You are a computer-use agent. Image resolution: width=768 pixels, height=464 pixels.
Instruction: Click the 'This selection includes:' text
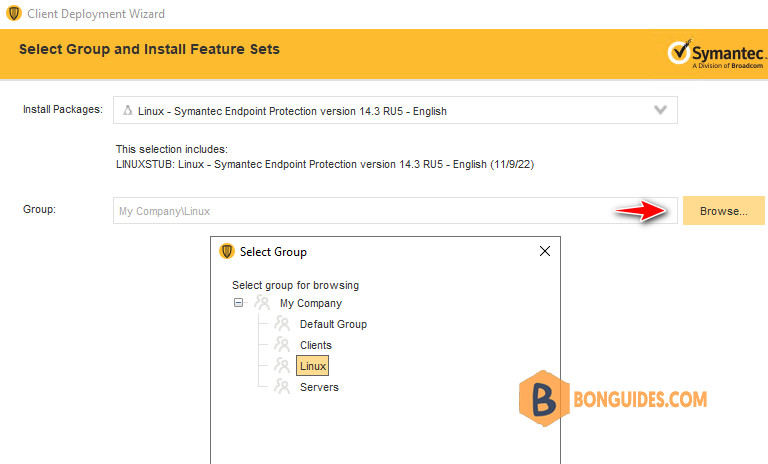pyautogui.click(x=172, y=149)
